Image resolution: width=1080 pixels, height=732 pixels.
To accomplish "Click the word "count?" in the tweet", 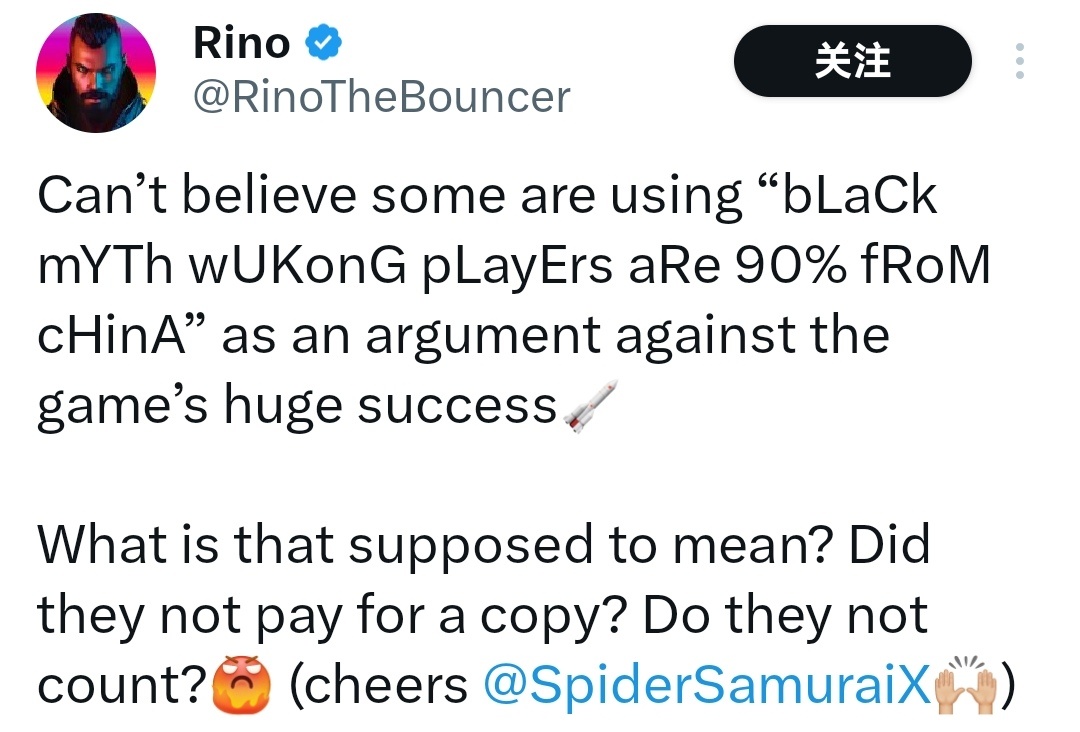I will click(123, 686).
